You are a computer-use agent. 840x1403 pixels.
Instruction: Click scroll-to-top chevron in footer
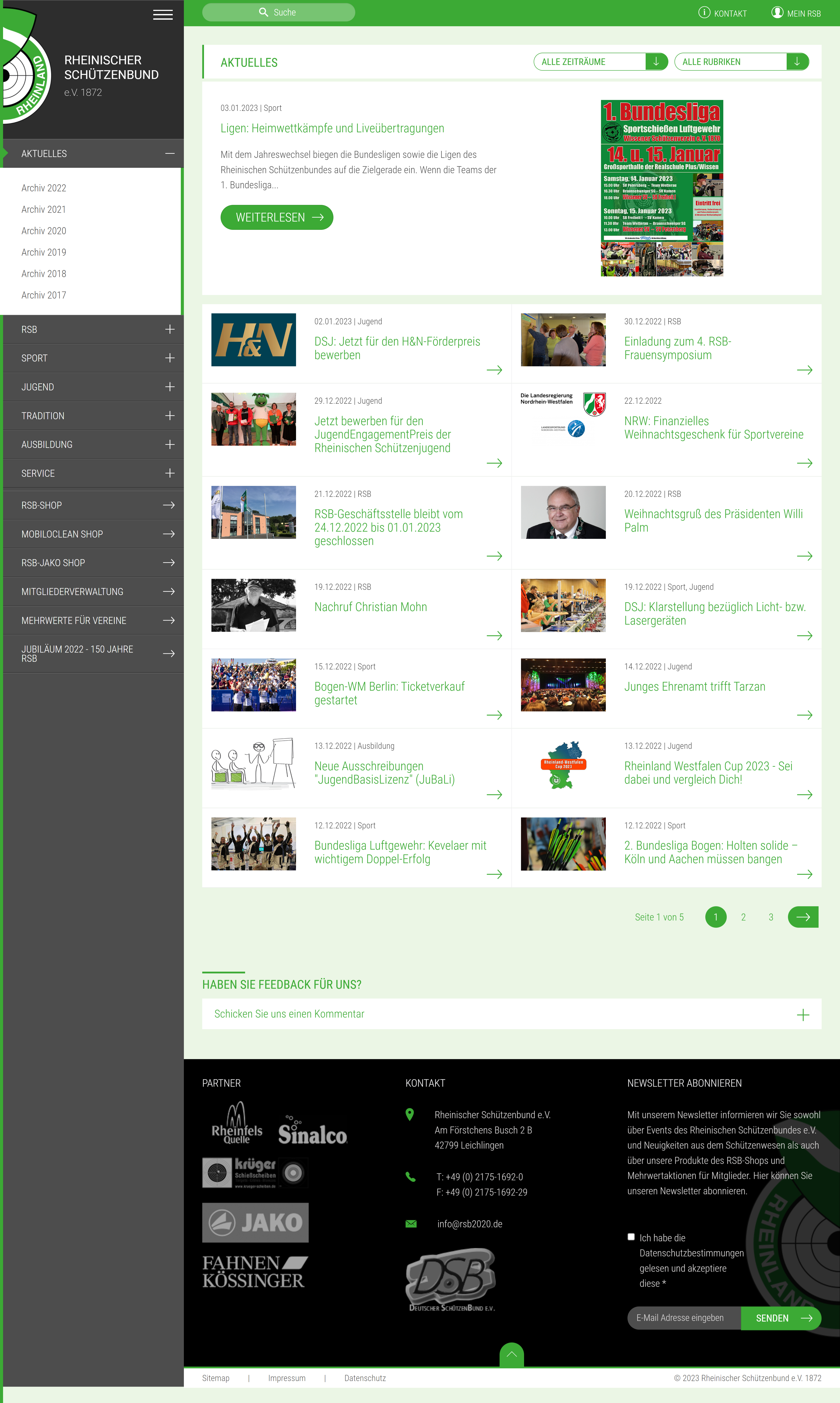pyautogui.click(x=512, y=1354)
